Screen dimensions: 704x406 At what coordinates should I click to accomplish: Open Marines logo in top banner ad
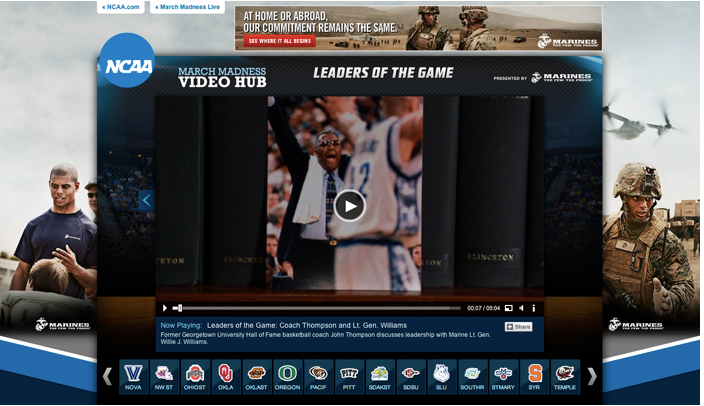pos(568,42)
